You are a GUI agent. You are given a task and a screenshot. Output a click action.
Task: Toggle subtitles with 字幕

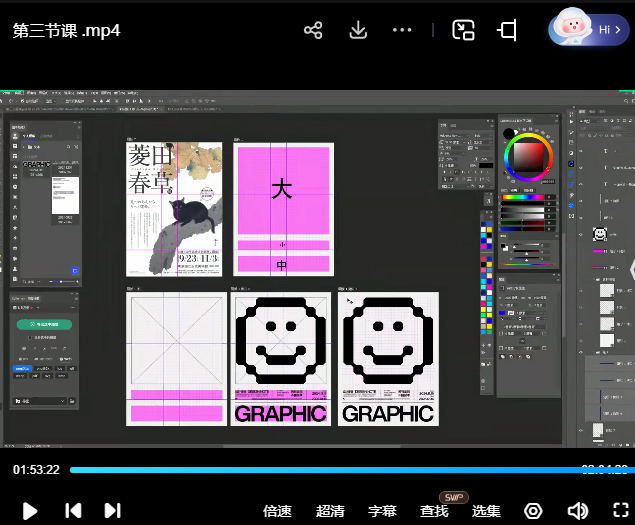[382, 510]
